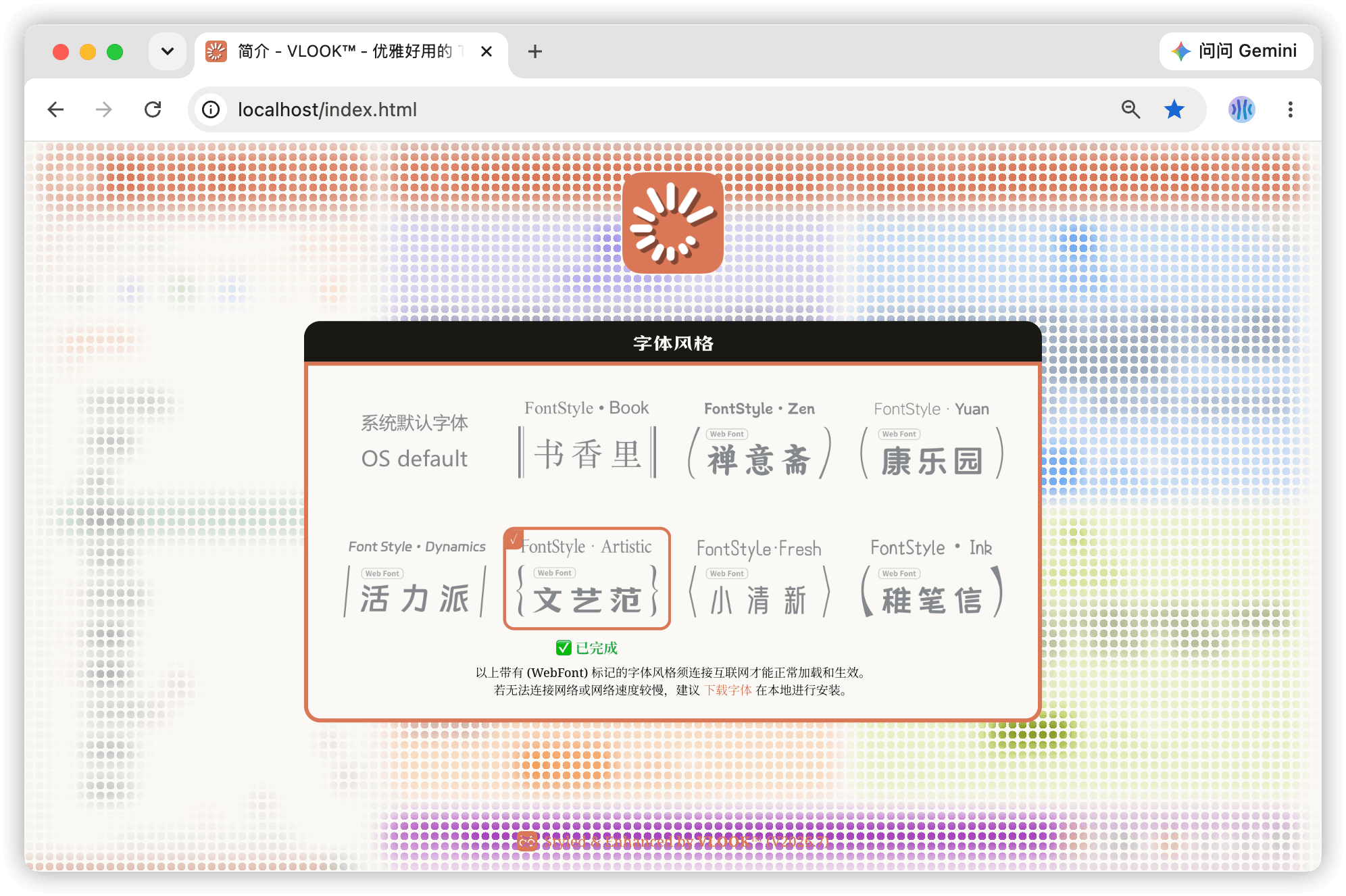Click the Web Font badge on 小清新
The width and height of the screenshot is (1346, 896).
(726, 573)
